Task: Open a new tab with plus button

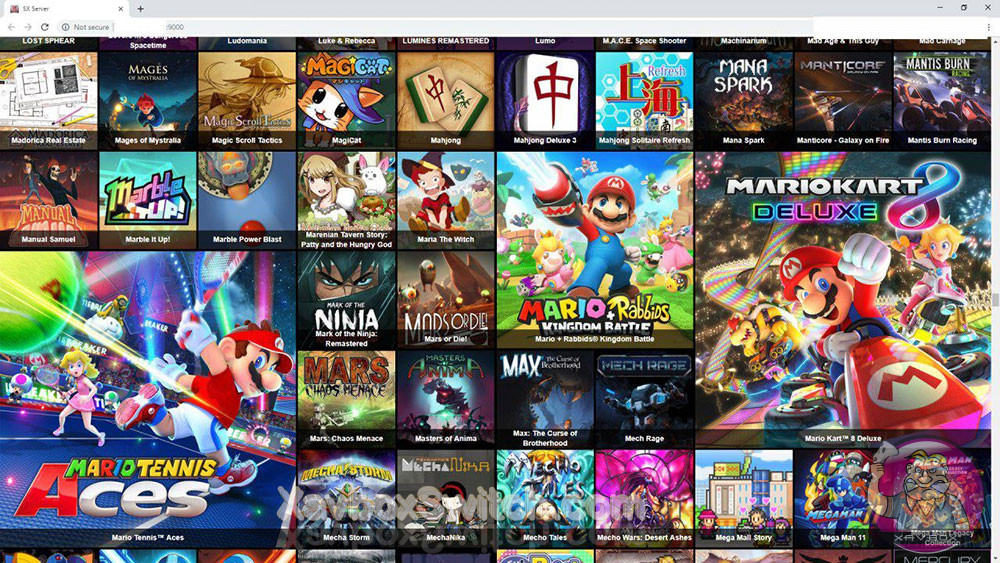Action: [x=140, y=9]
